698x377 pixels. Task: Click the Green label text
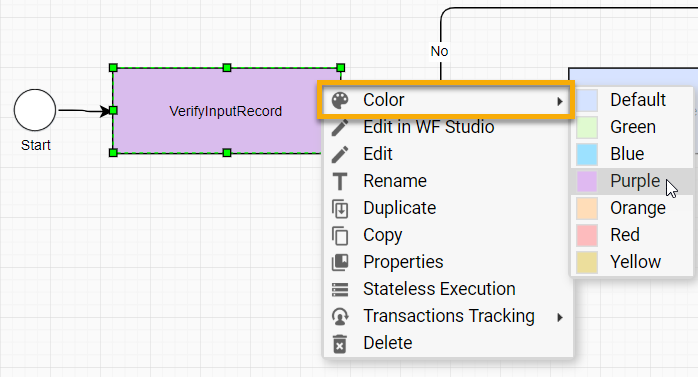tap(633, 127)
